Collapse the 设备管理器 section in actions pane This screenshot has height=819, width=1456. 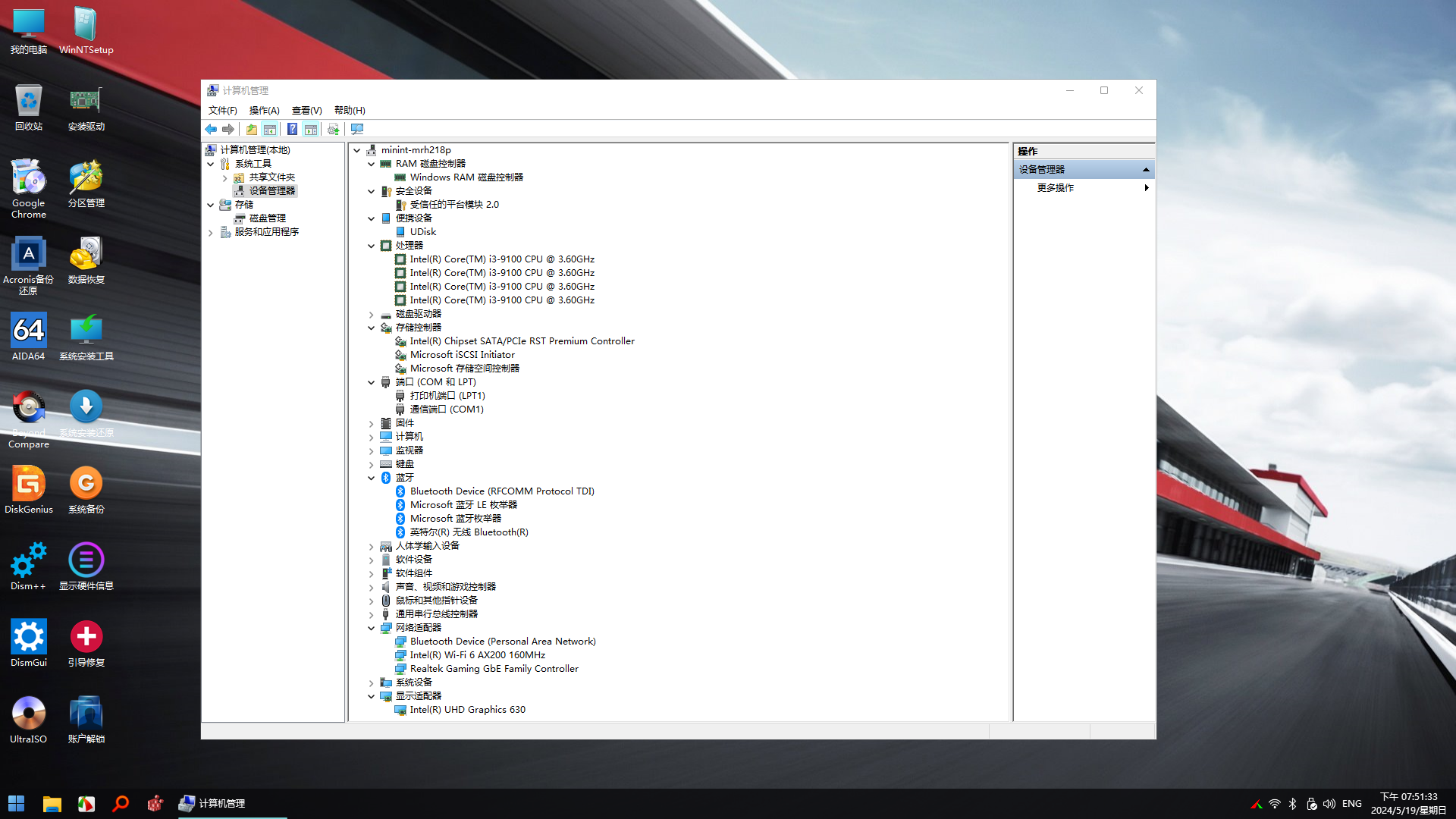pos(1146,170)
